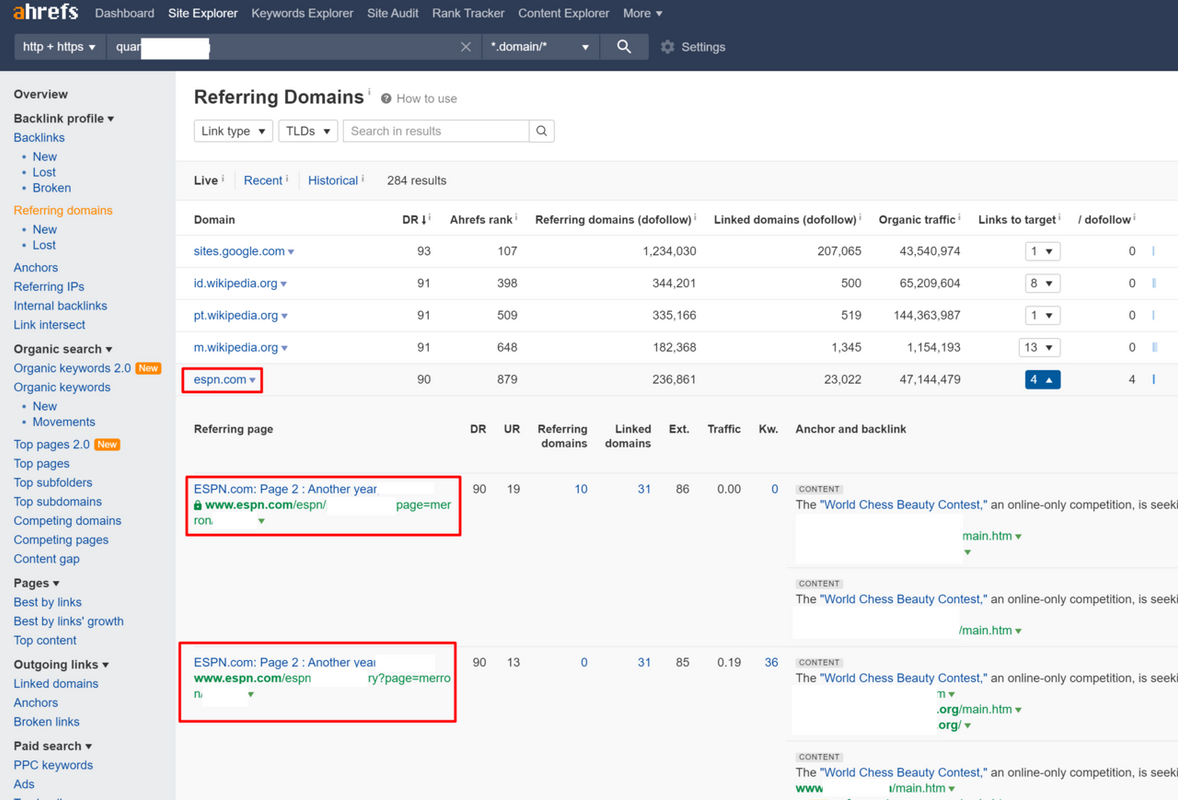The height and width of the screenshot is (800, 1178).
Task: Open the m.wikipedia.org domain link
Action: click(x=236, y=347)
